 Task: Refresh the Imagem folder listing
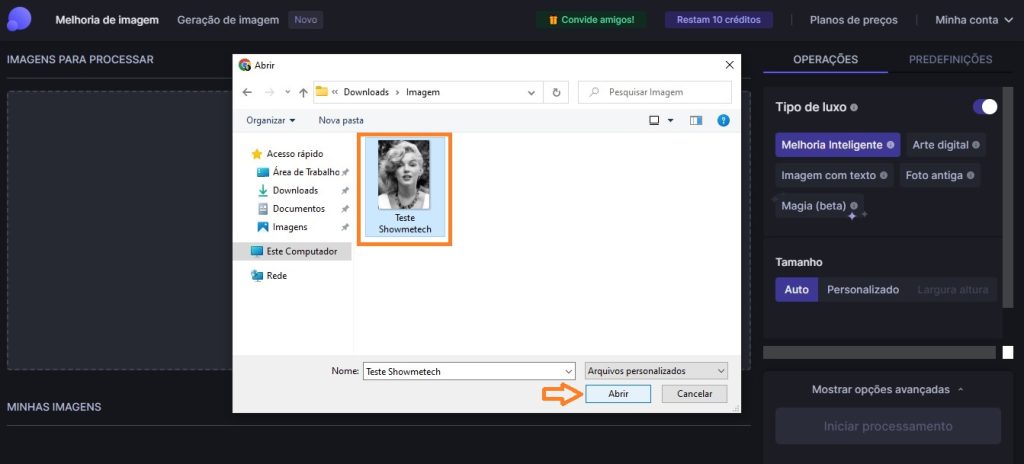556,92
